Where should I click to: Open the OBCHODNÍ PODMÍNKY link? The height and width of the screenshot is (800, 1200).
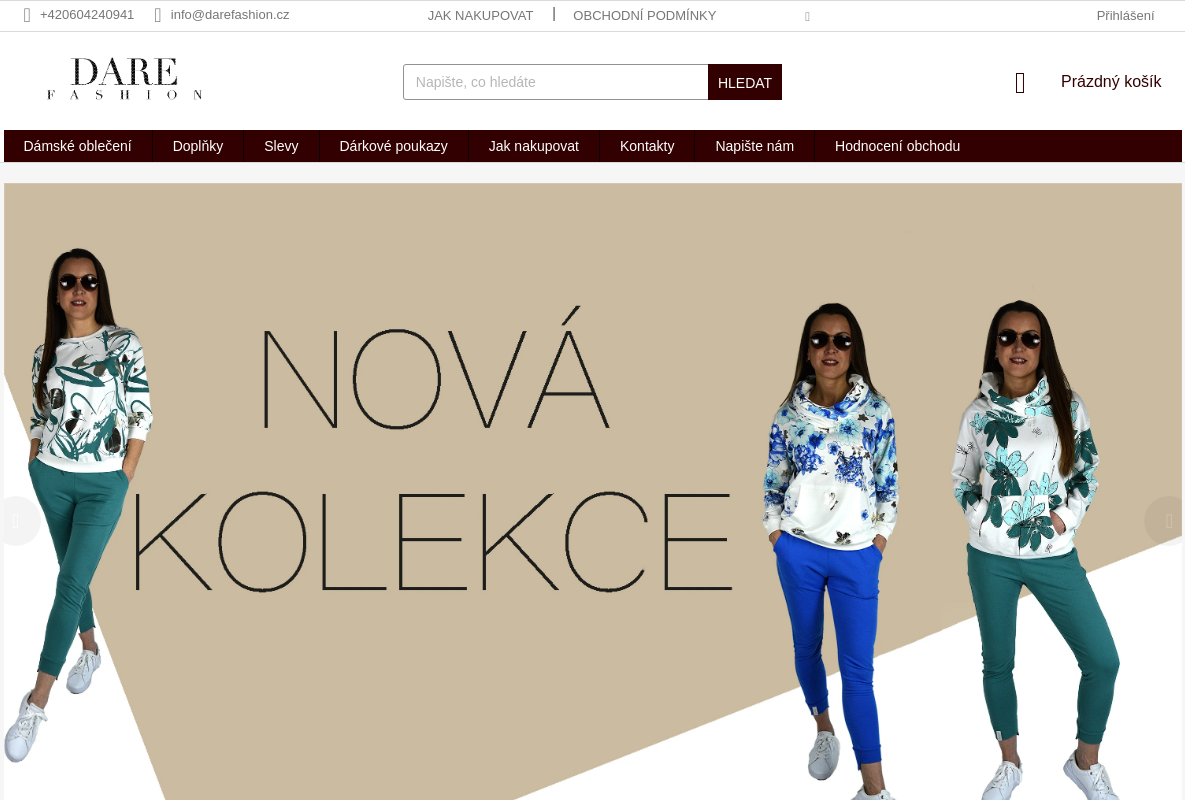point(645,15)
